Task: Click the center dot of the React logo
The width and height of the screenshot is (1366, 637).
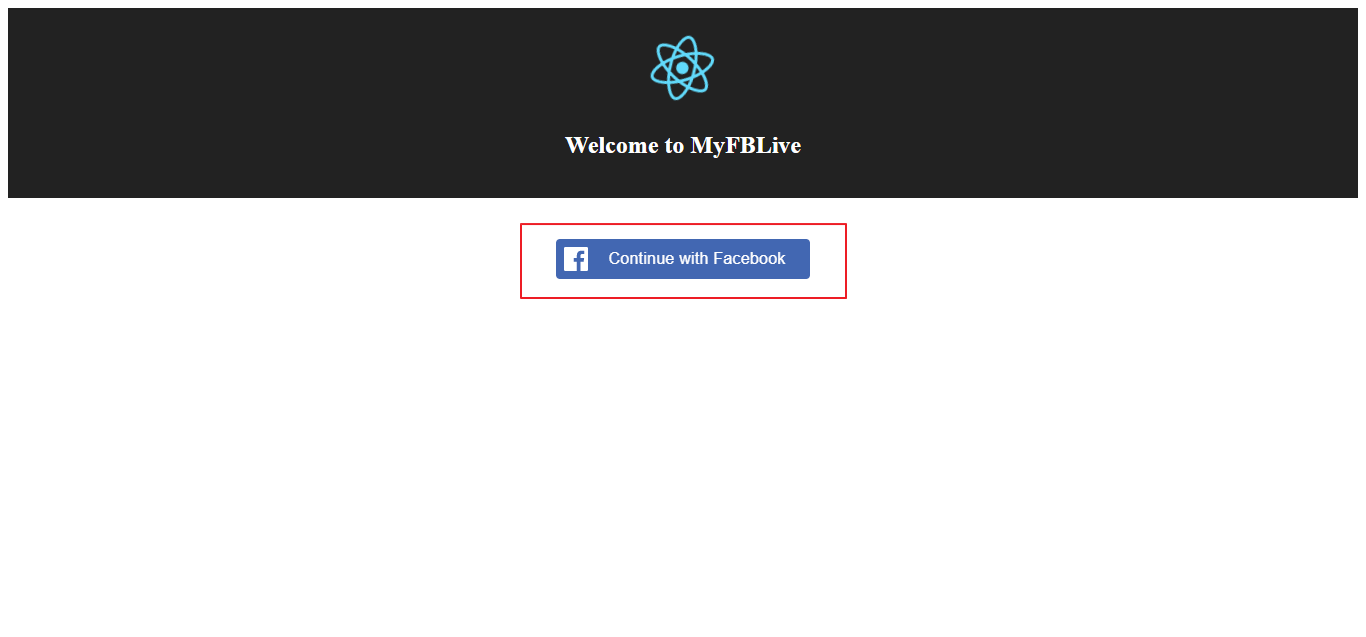Action: point(682,68)
